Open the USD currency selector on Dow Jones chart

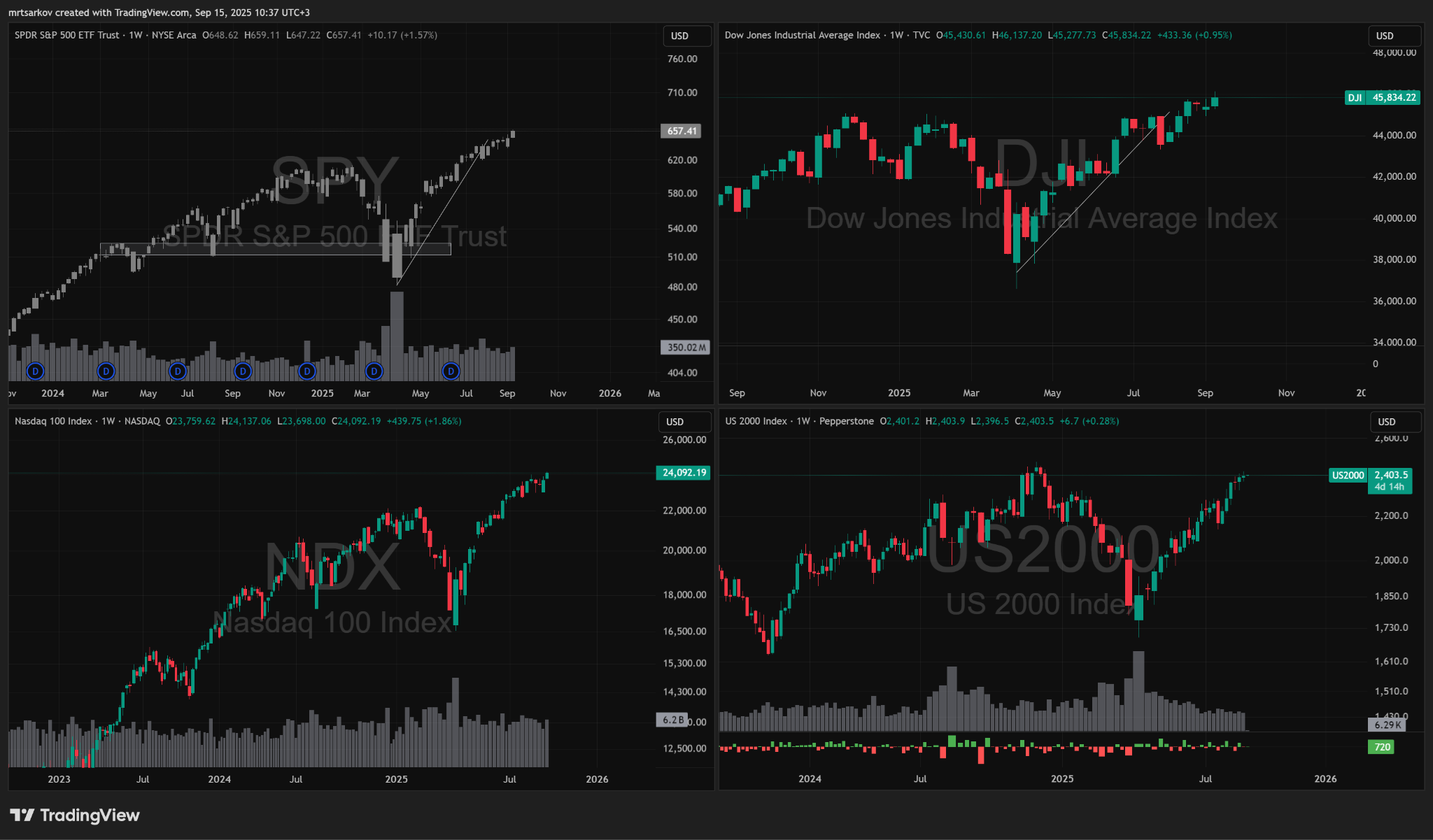click(1393, 36)
